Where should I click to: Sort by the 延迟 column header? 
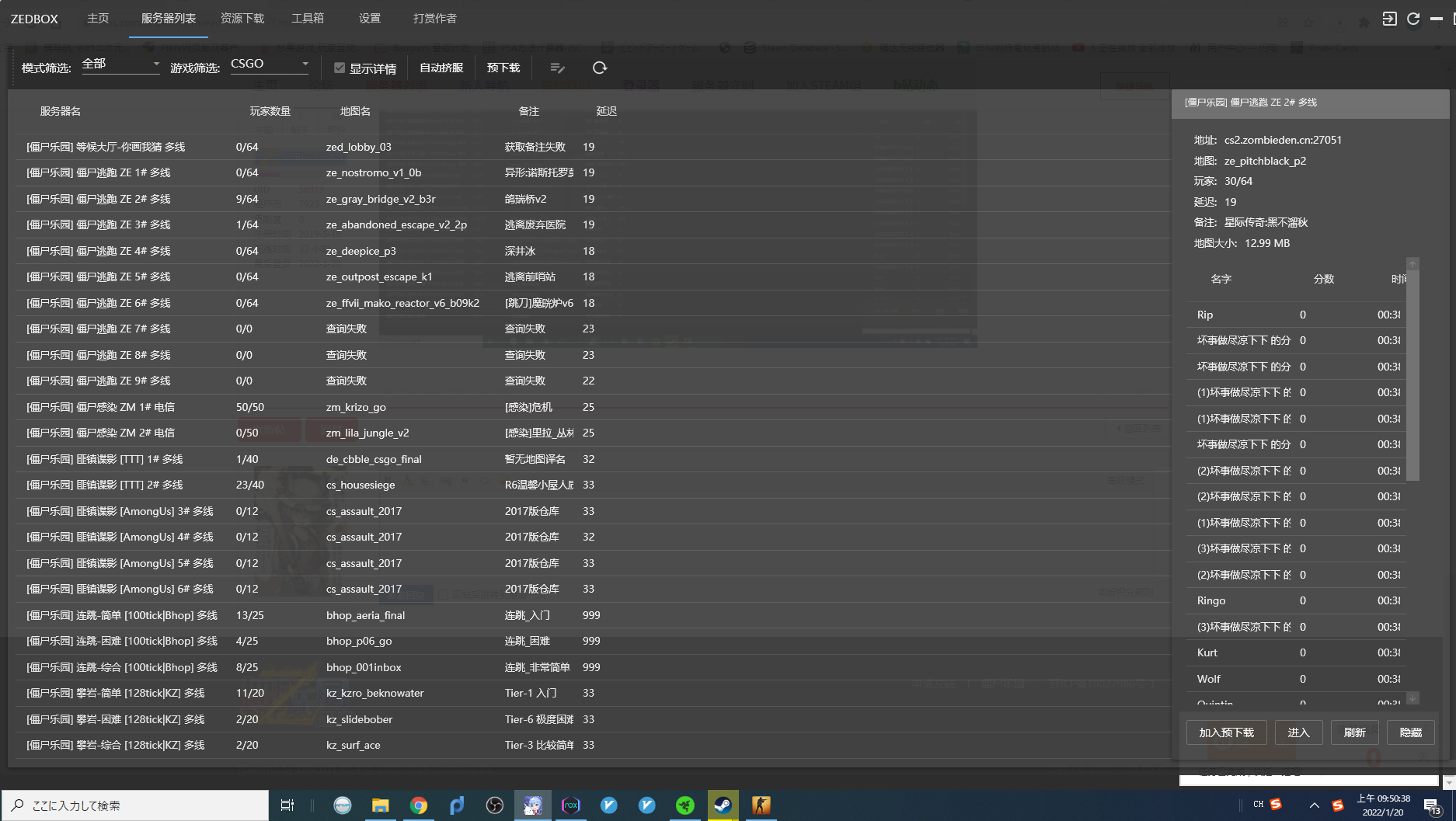tap(607, 111)
